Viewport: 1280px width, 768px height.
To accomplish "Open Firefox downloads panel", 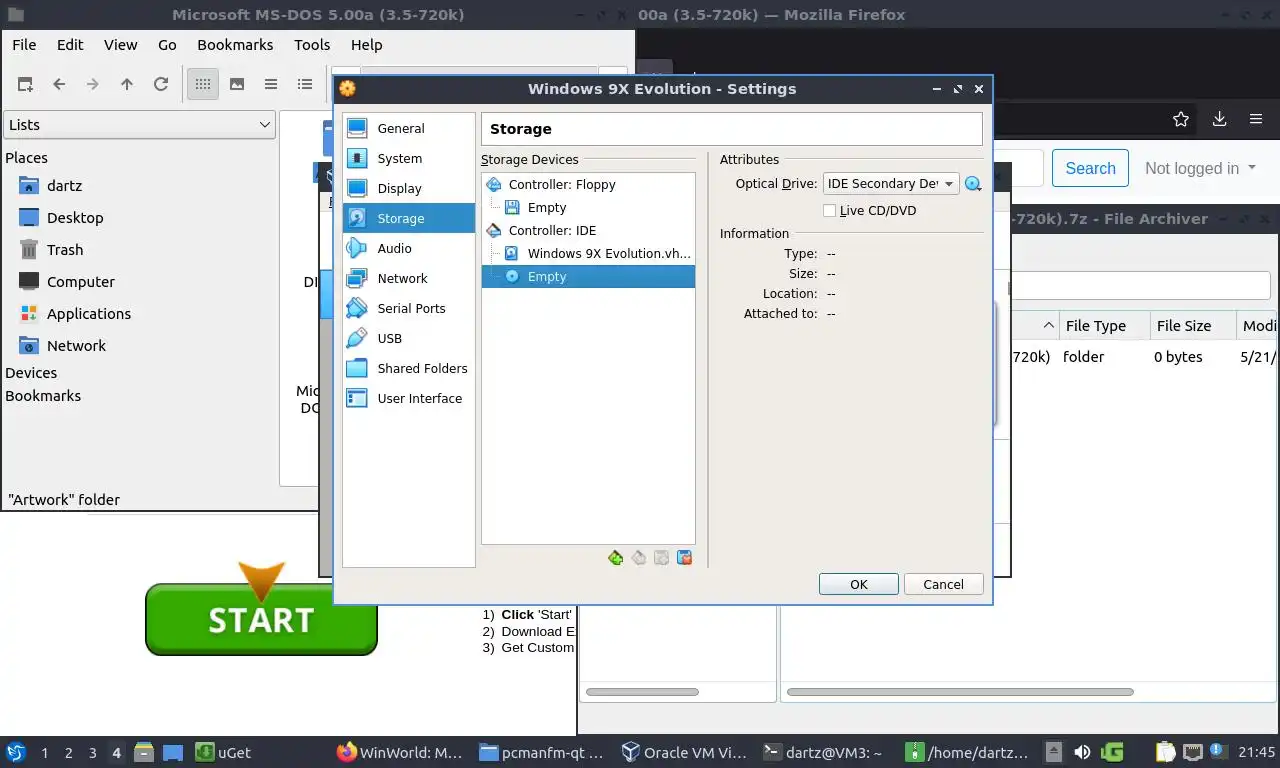I will click(1219, 119).
